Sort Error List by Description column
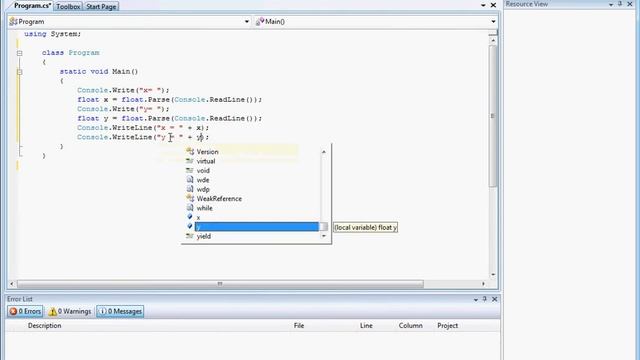The width and height of the screenshot is (640, 360). click(x=44, y=326)
